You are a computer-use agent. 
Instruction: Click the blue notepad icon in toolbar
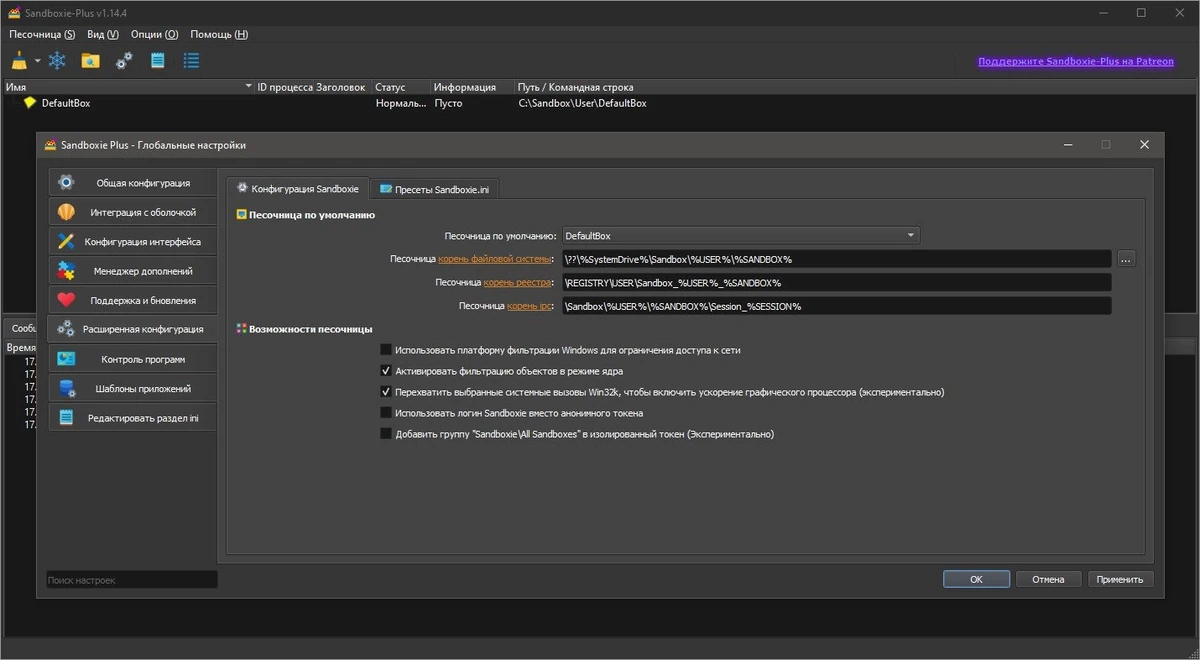click(157, 61)
